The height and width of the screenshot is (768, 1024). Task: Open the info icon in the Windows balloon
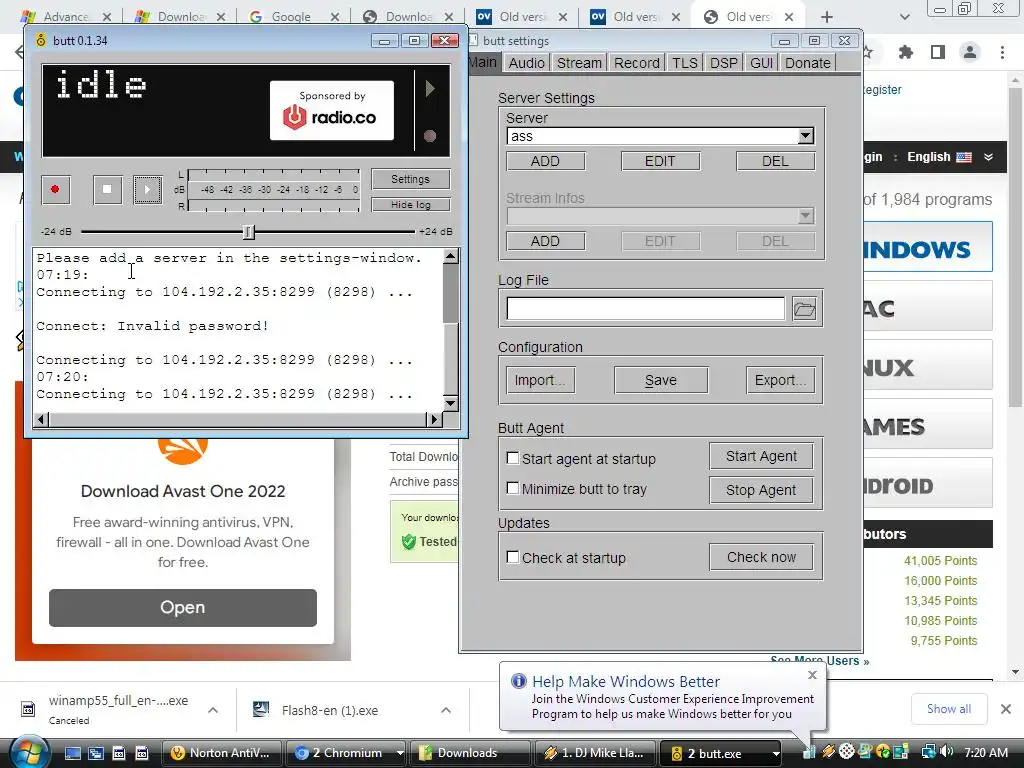coord(519,681)
